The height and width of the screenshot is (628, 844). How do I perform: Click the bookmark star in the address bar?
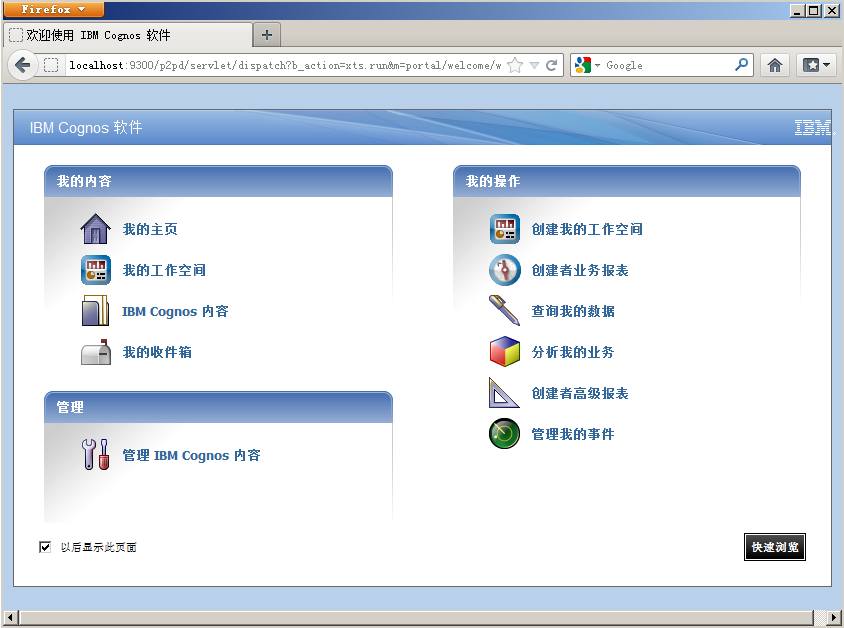click(515, 65)
